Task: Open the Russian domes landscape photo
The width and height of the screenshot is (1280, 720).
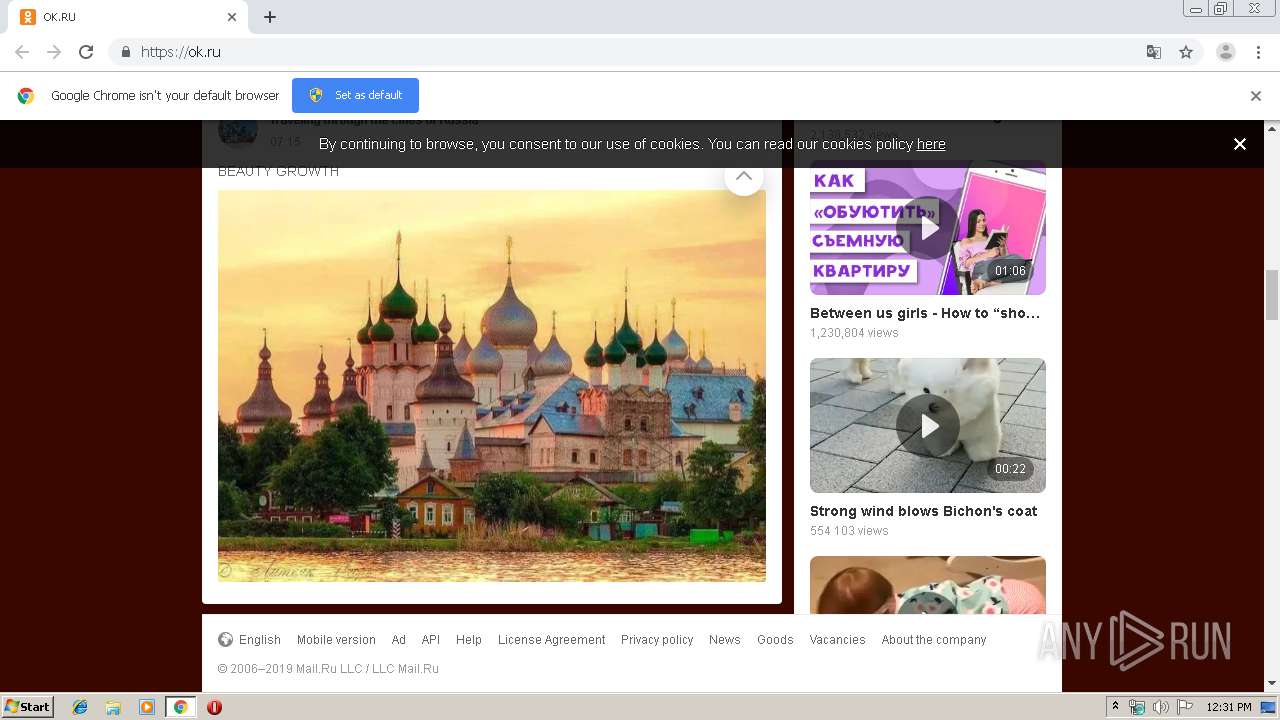Action: 492,386
